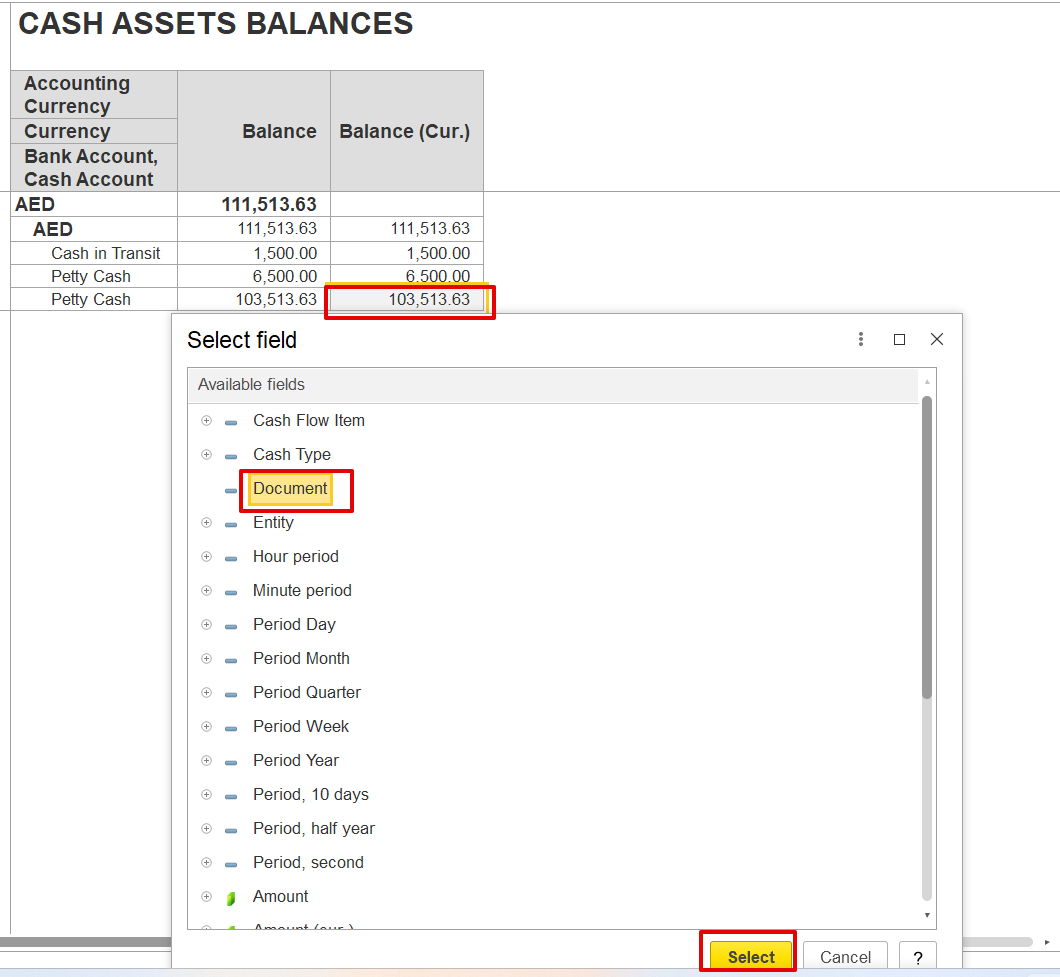
Task: Expand the Period Quarter node
Action: (x=207, y=693)
